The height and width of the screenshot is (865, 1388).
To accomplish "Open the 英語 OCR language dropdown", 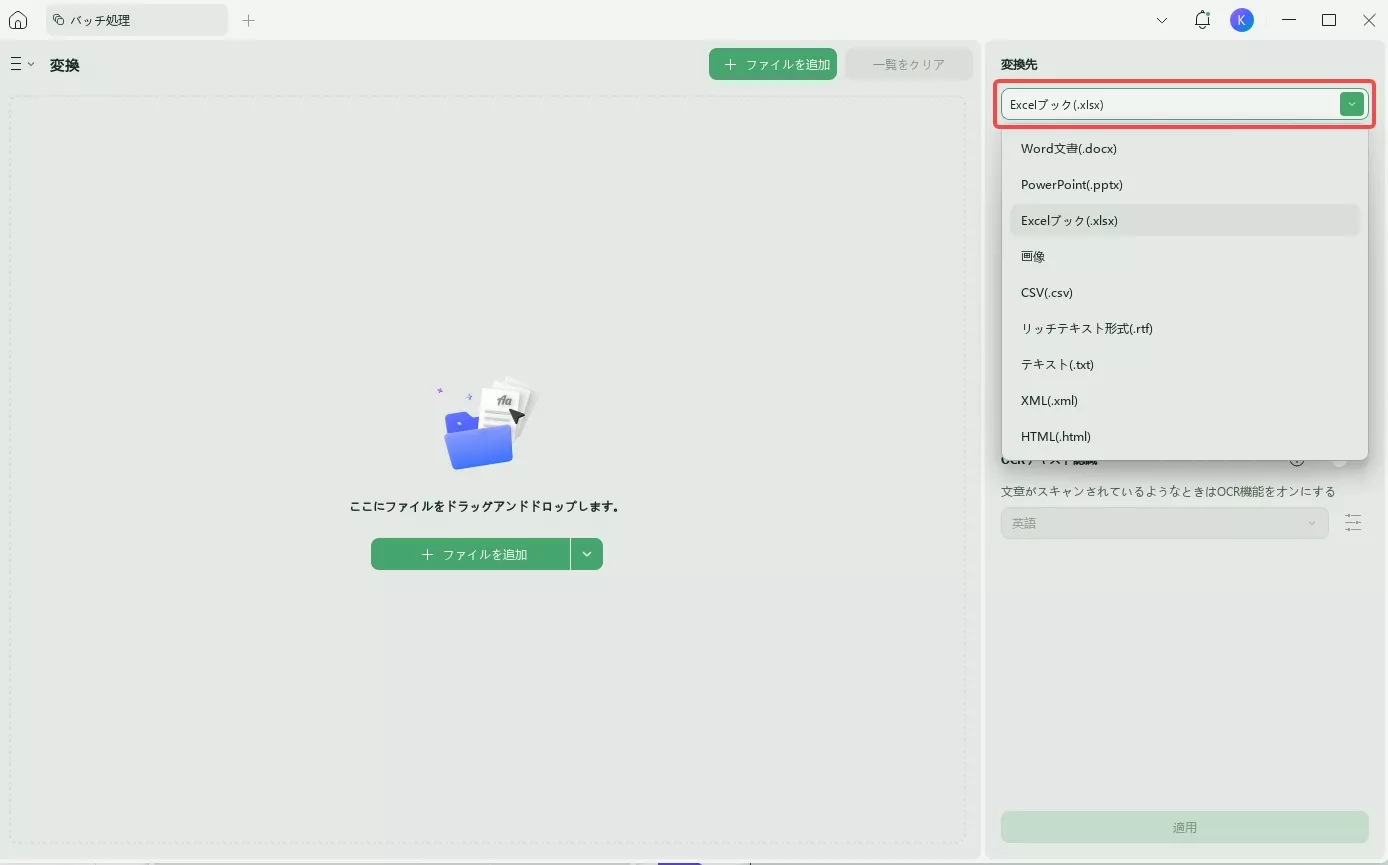I will 1165,523.
